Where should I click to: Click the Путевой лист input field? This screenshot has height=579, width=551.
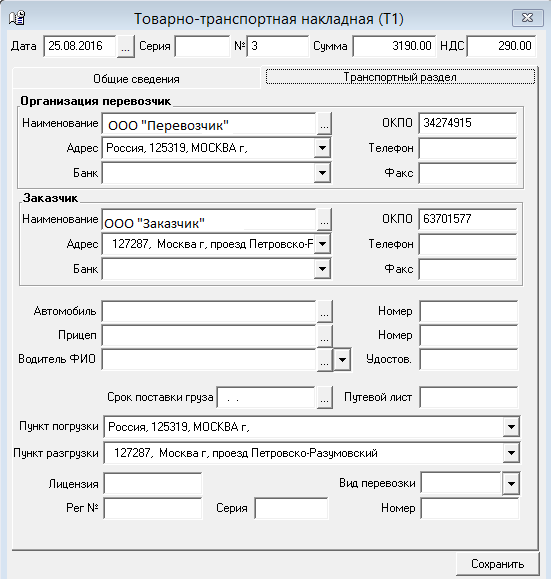(x=469, y=397)
